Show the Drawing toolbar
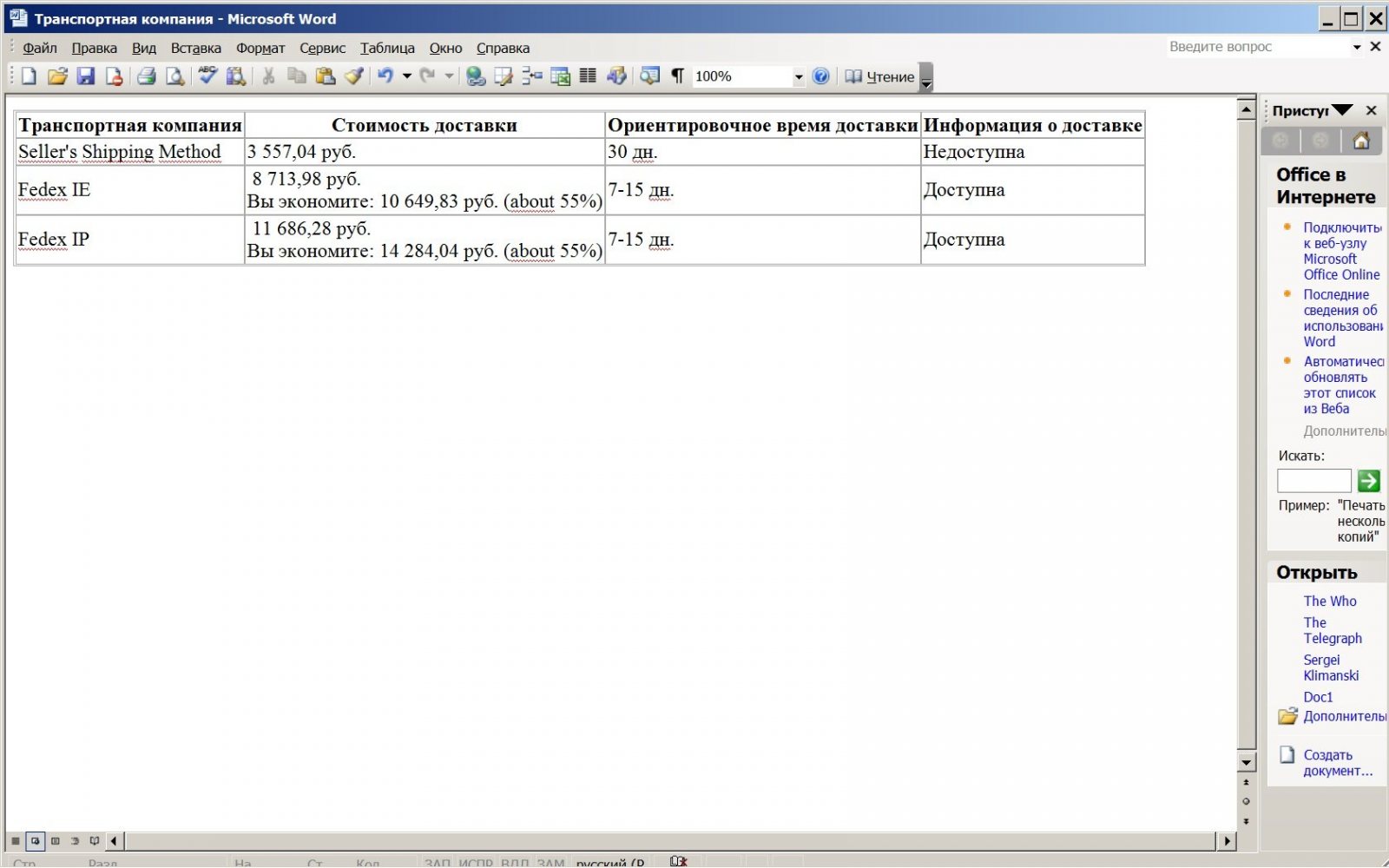The height and width of the screenshot is (868, 1389). (x=616, y=76)
